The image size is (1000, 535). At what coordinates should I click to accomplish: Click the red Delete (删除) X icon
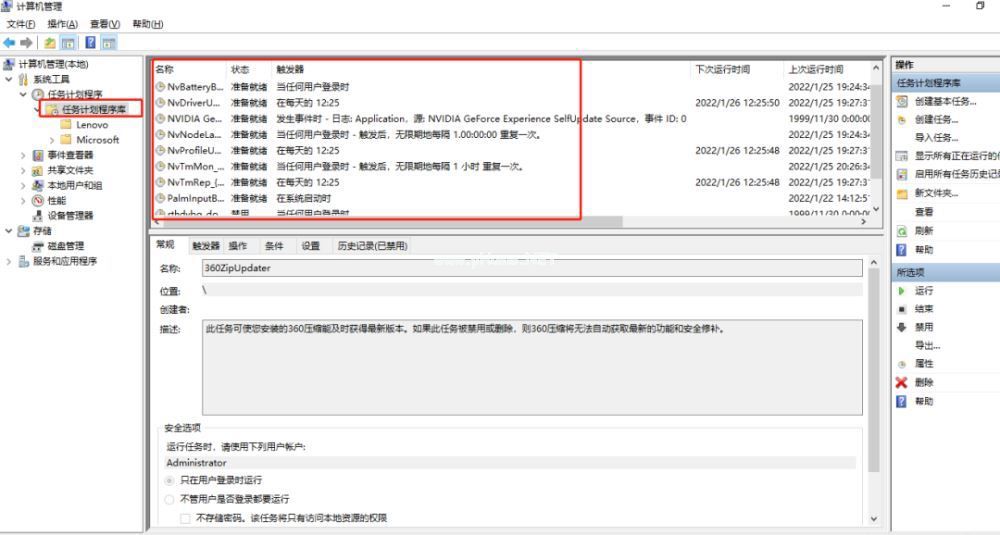coord(902,383)
